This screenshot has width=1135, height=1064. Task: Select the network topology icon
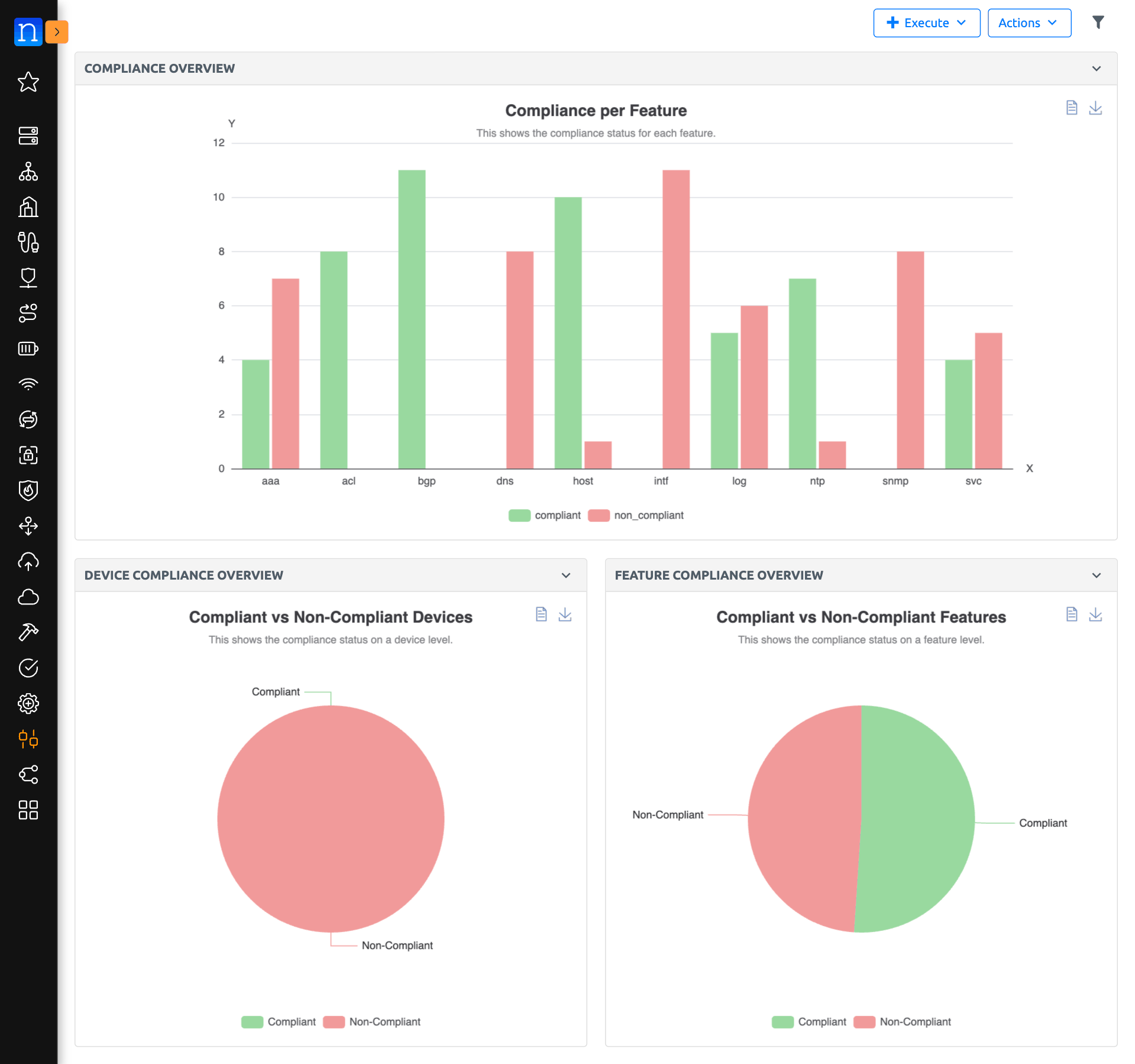coord(28,172)
